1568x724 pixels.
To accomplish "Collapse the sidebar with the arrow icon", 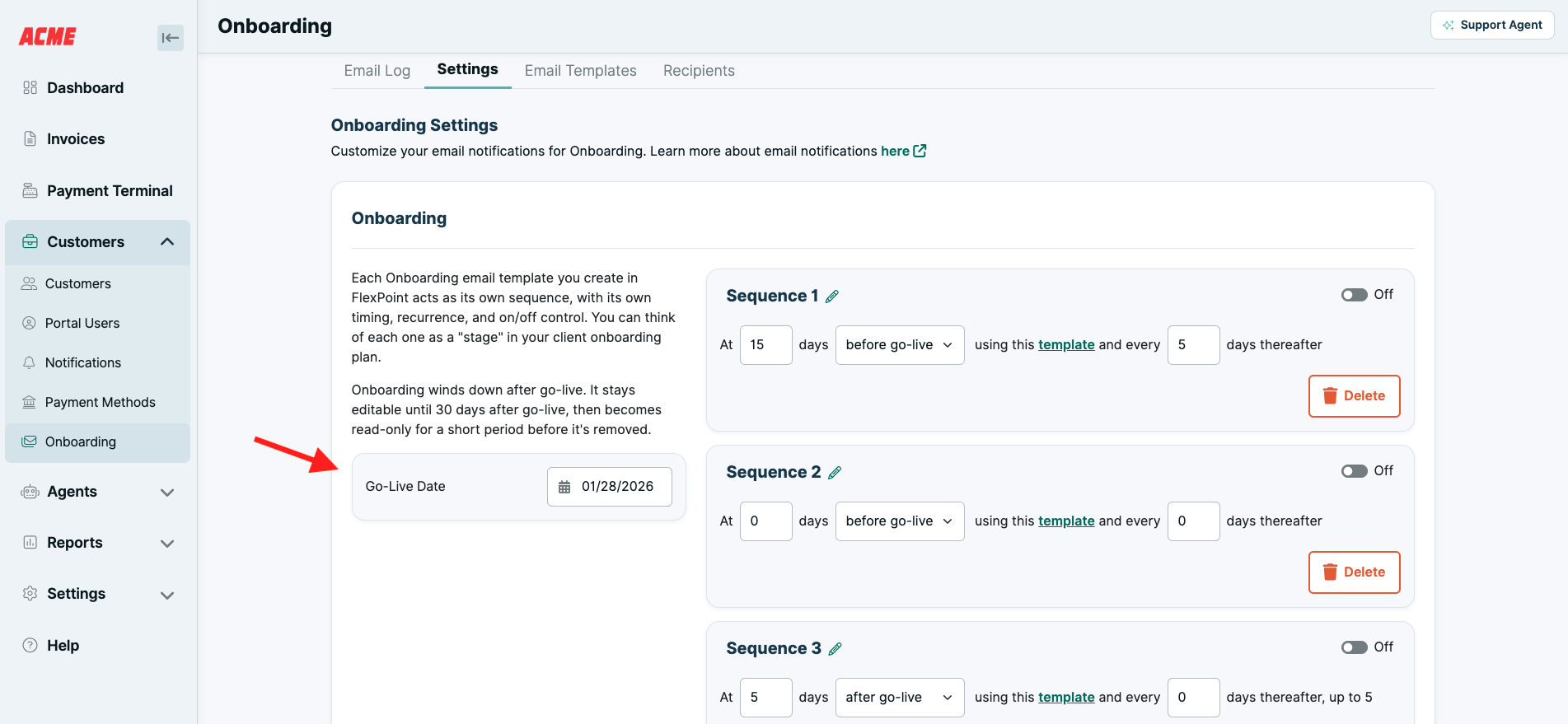I will [171, 38].
